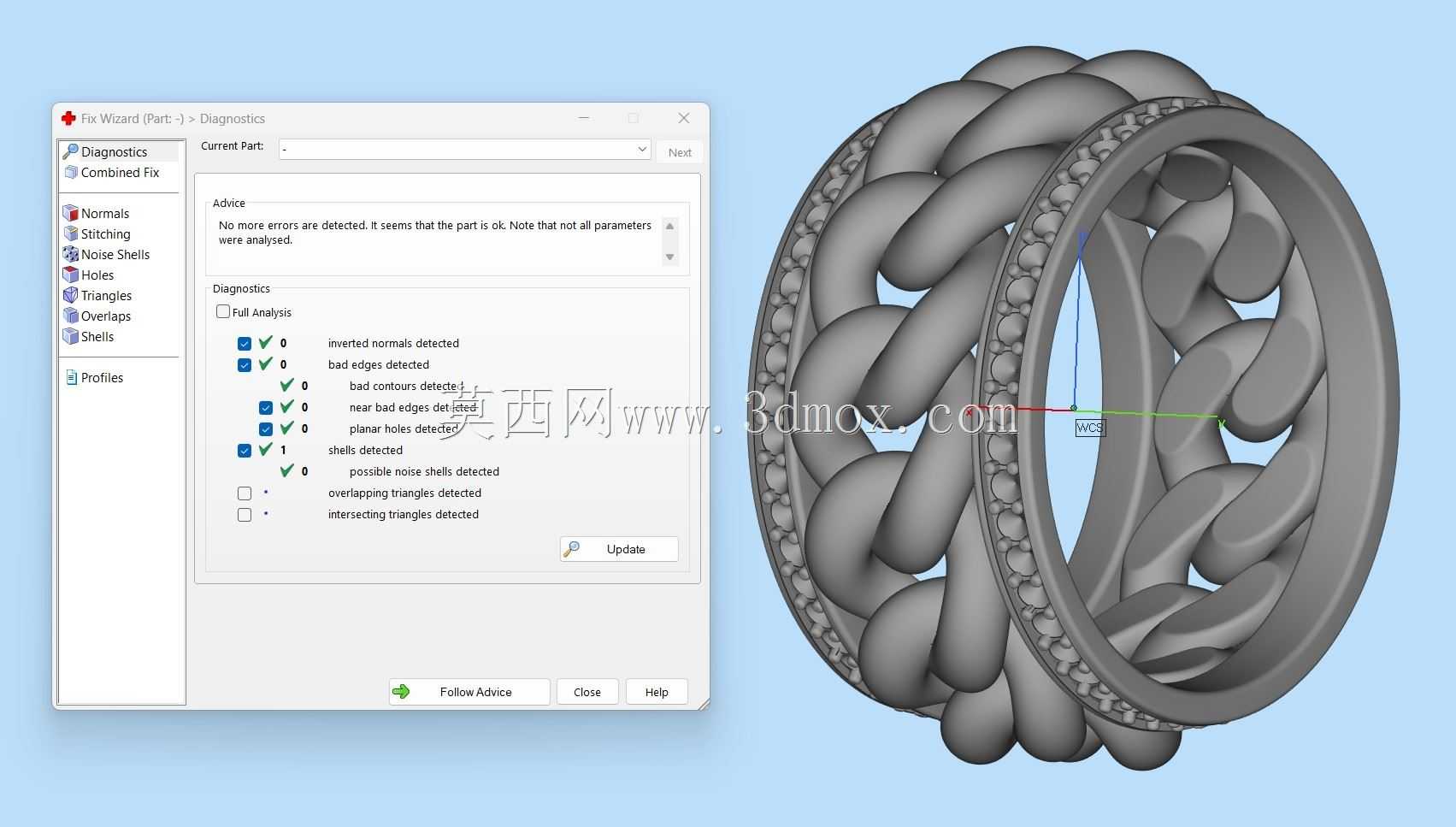Click the WCS label in the viewport

(1090, 428)
